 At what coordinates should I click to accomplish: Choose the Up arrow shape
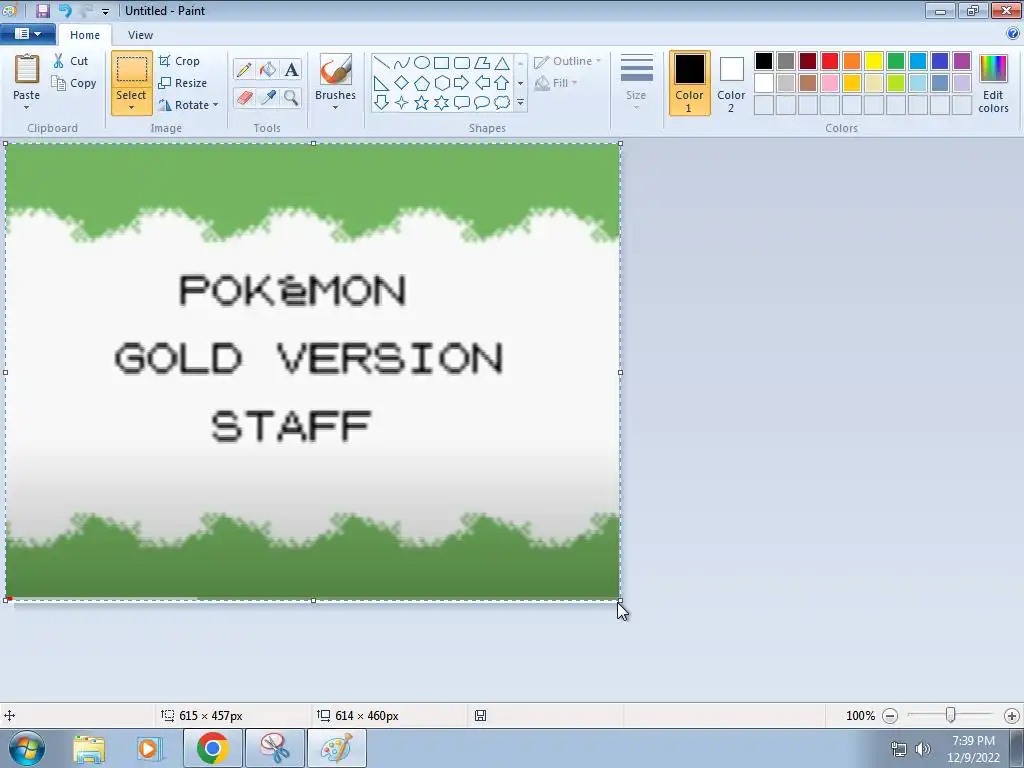click(502, 83)
